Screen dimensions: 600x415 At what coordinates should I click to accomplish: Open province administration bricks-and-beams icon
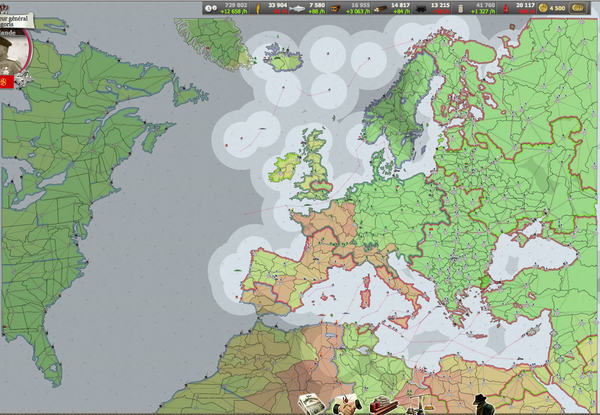click(384, 405)
